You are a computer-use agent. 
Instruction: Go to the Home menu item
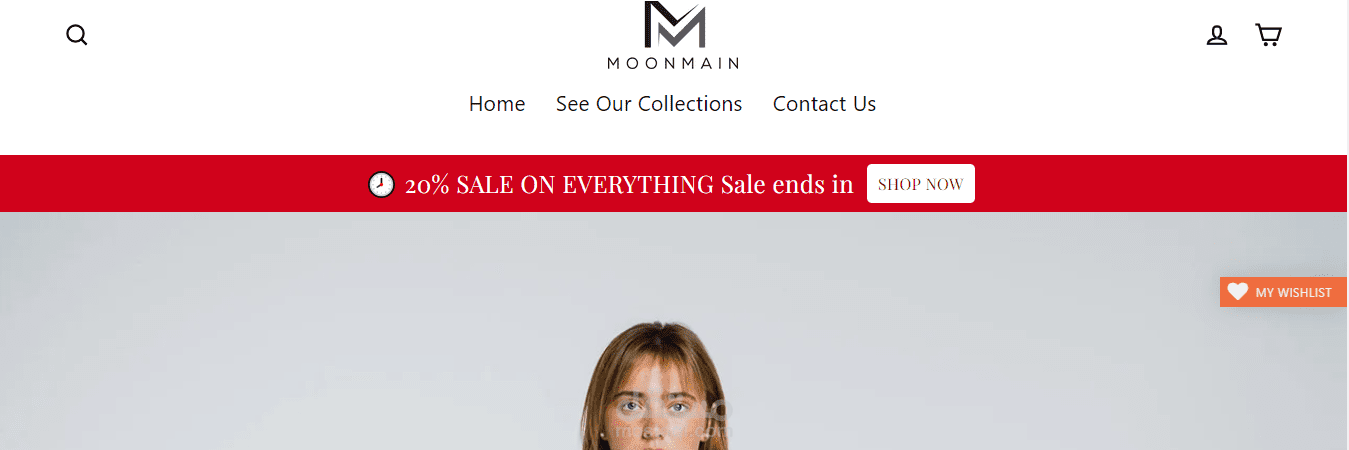(497, 104)
